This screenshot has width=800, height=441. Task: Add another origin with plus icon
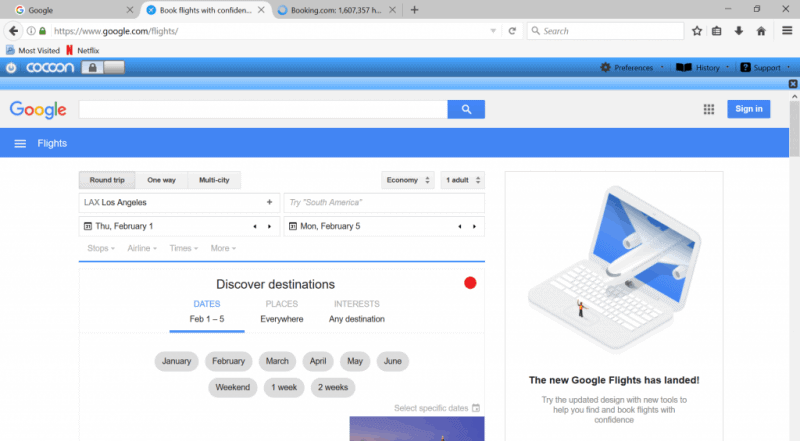(269, 202)
